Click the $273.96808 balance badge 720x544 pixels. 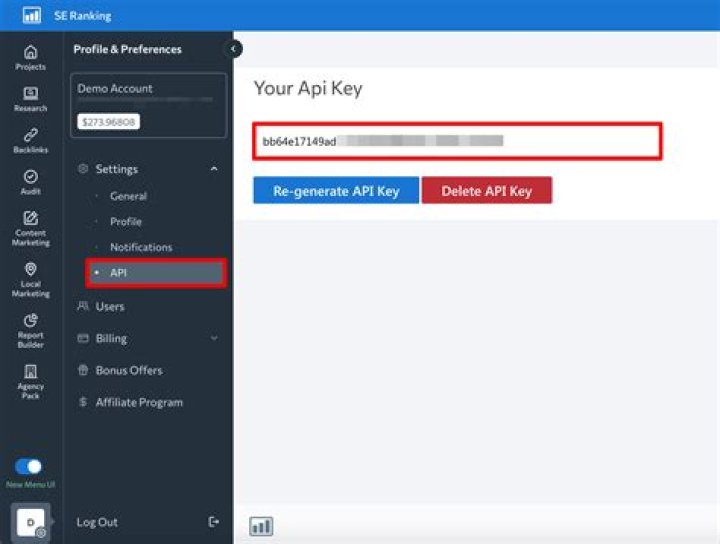click(x=108, y=122)
